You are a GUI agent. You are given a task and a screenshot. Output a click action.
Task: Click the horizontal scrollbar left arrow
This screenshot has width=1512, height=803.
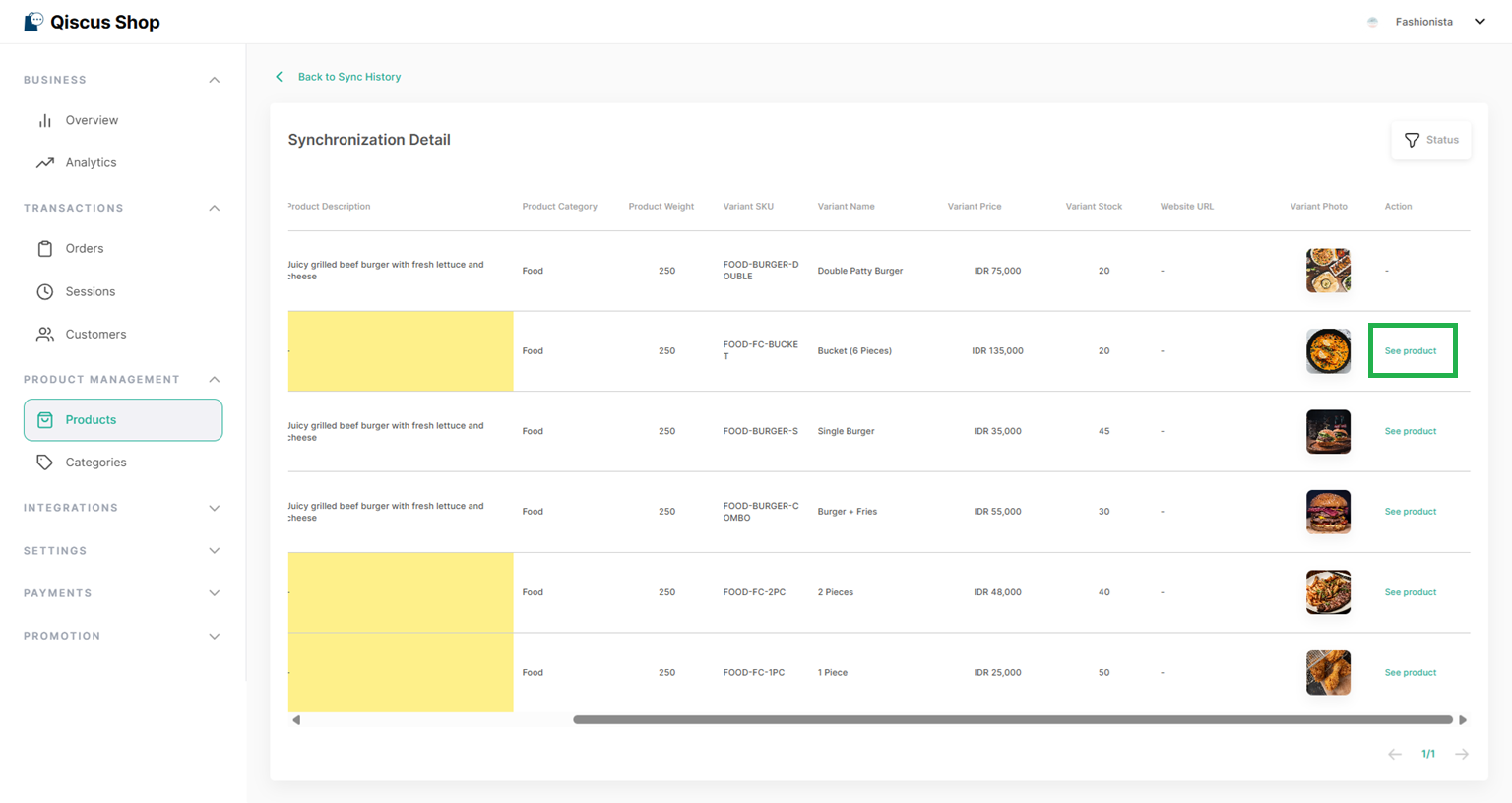click(296, 720)
